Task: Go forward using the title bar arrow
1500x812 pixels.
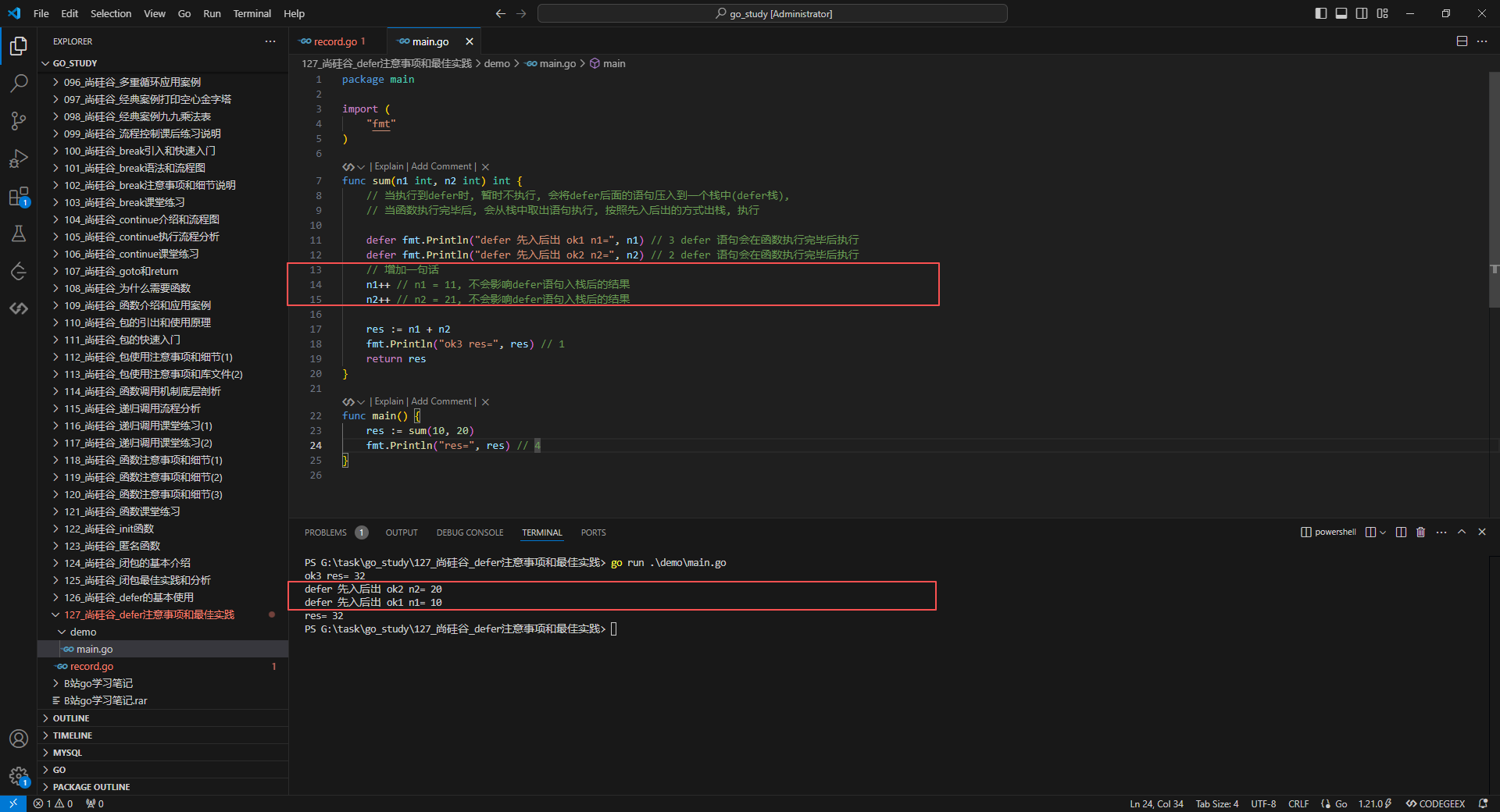Action: click(521, 13)
